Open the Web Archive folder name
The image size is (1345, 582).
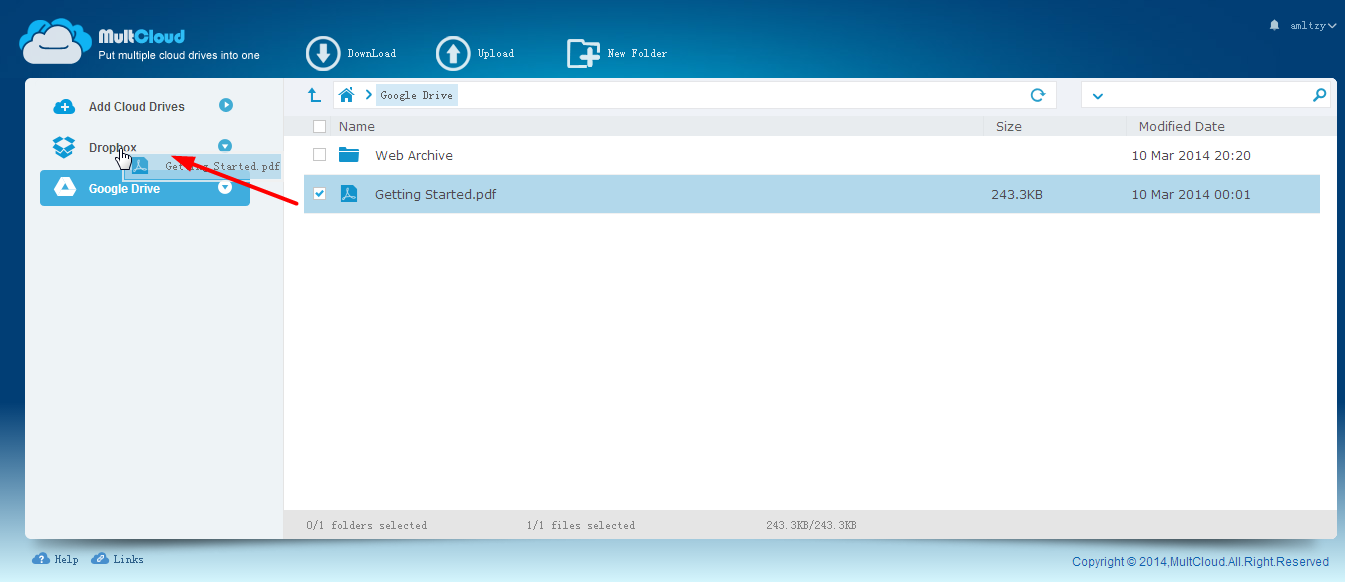pyautogui.click(x=414, y=155)
